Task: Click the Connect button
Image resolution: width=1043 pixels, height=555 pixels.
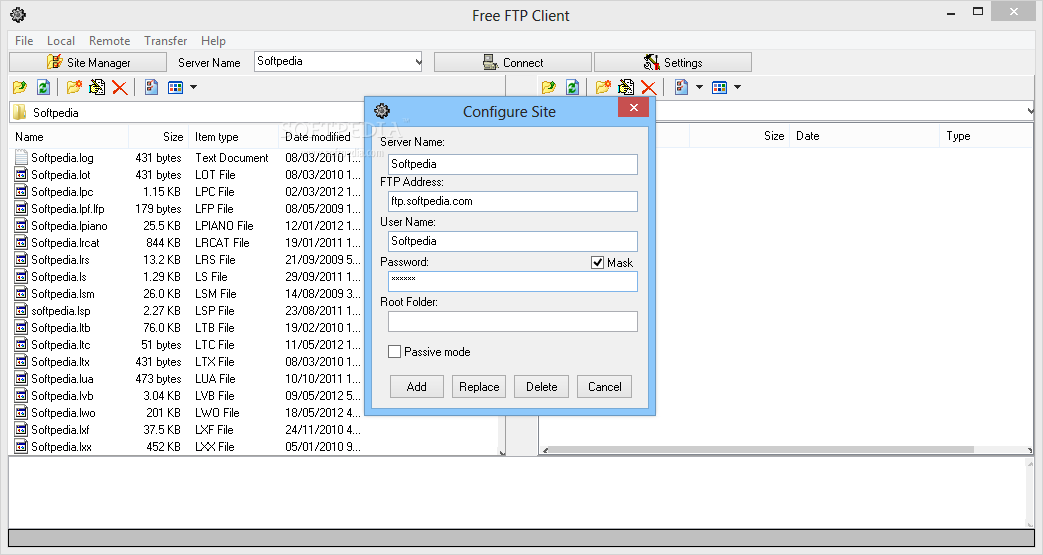Action: 513,62
